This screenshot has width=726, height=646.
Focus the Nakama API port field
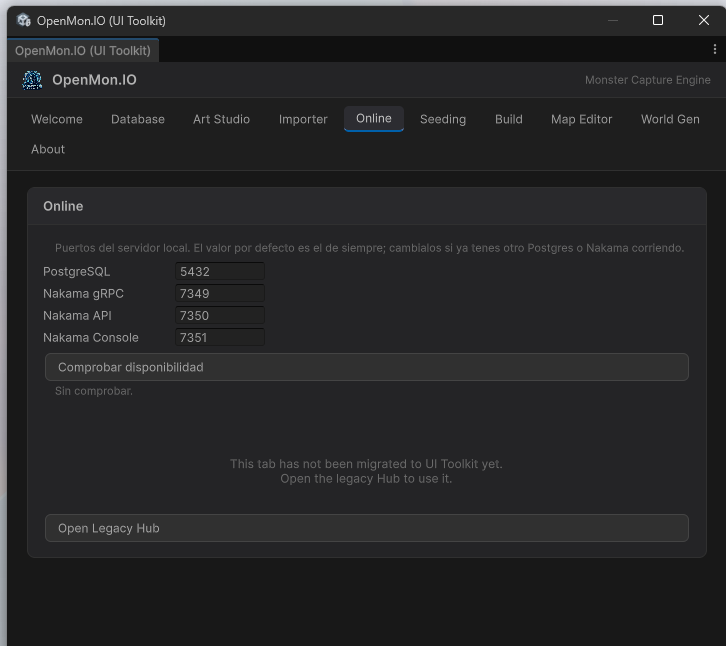pyautogui.click(x=220, y=315)
